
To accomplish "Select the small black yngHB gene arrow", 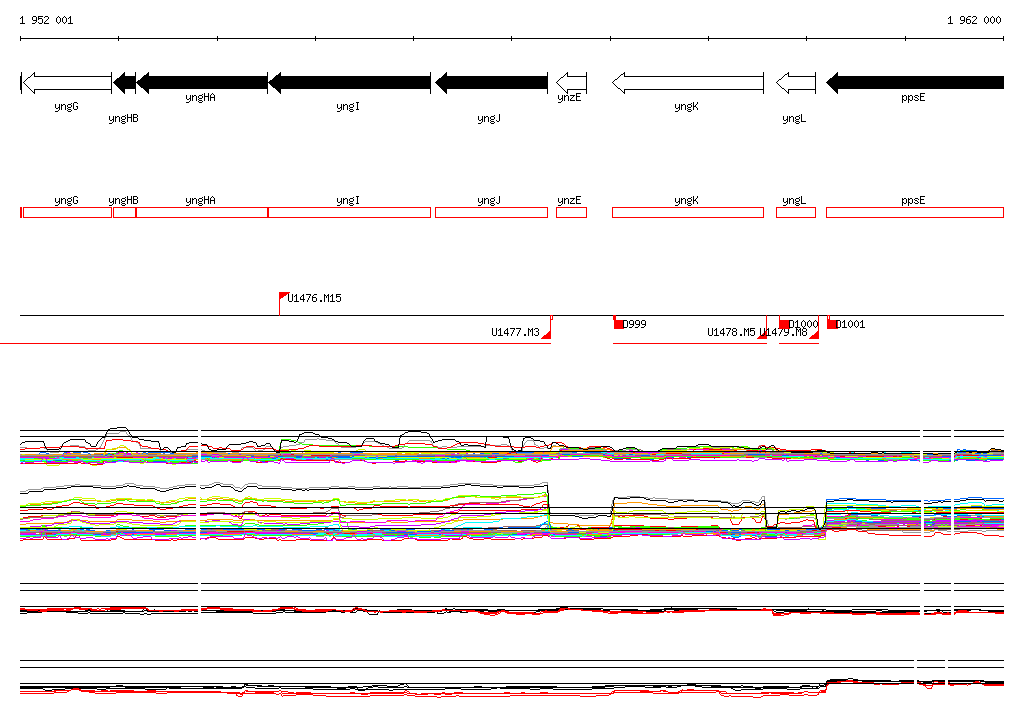I will [124, 83].
